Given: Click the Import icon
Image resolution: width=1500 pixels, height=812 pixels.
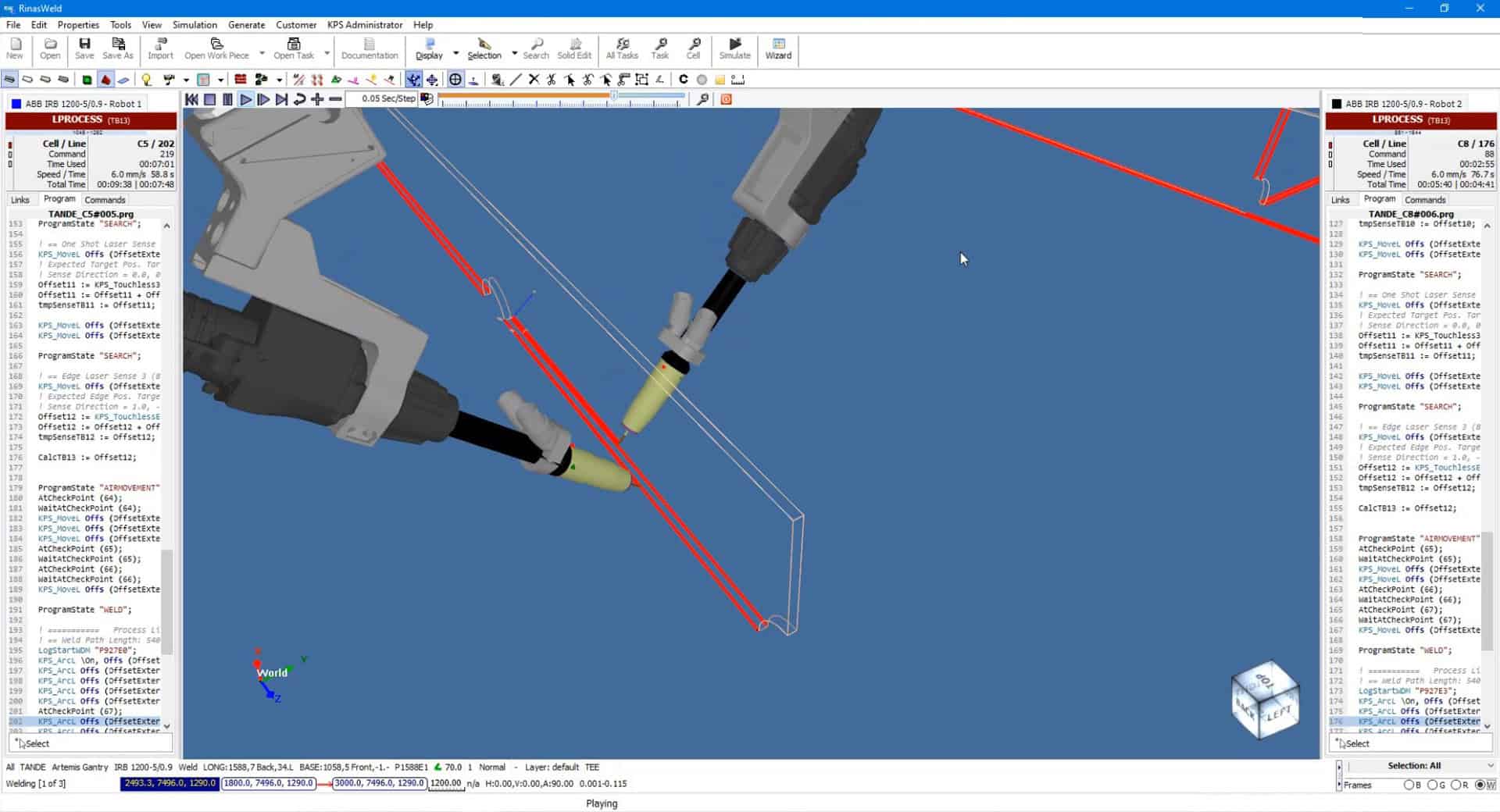Looking at the screenshot, I should coord(160,49).
